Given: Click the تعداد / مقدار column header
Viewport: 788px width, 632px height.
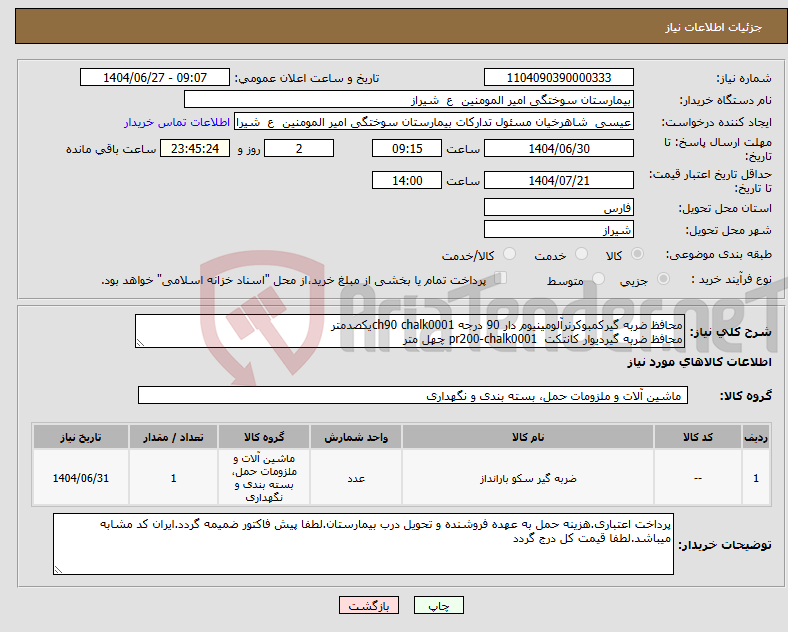Looking at the screenshot, I should (x=173, y=437).
